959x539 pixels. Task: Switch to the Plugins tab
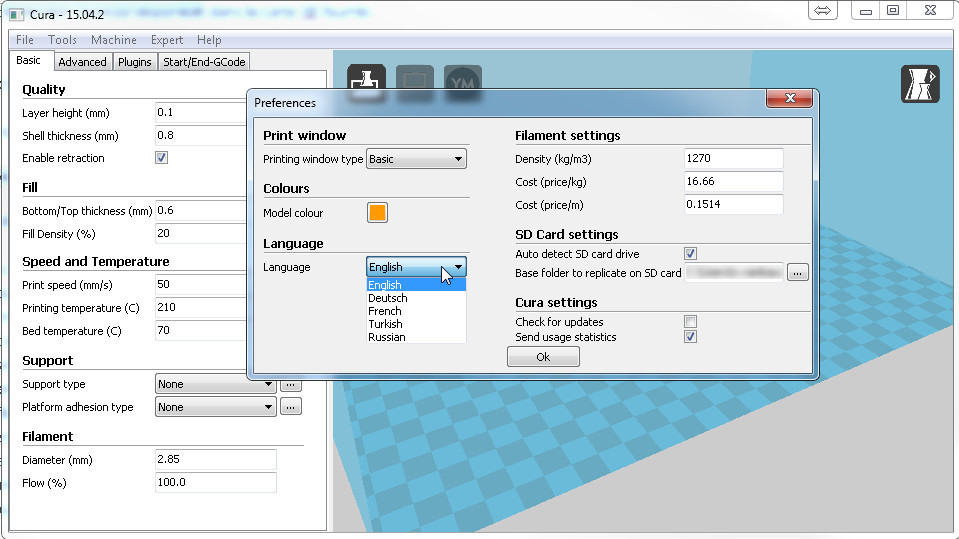click(x=135, y=62)
